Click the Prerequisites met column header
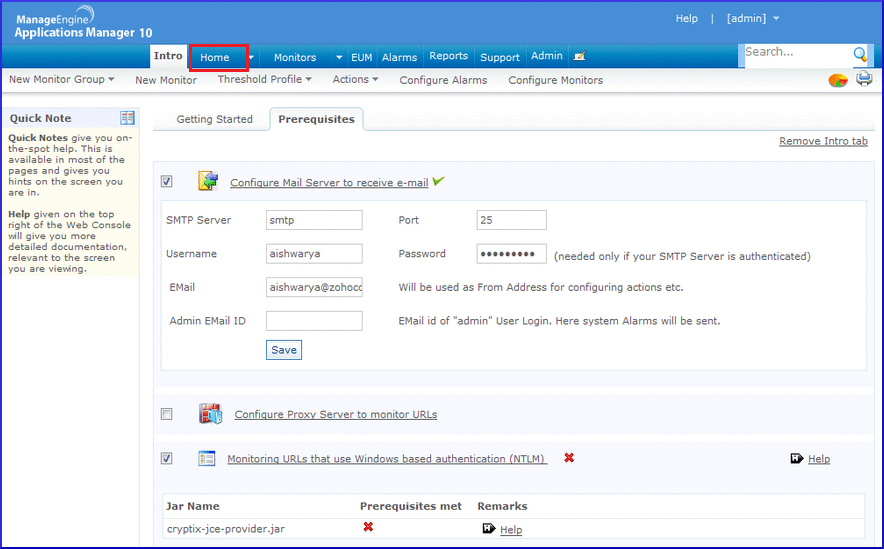884x549 pixels. tap(410, 506)
